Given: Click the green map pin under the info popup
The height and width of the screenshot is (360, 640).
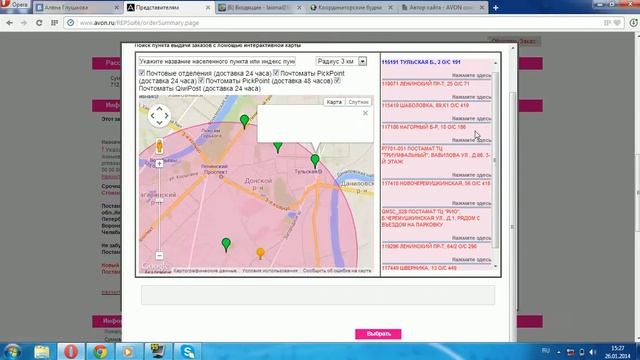Looking at the screenshot, I should pyautogui.click(x=278, y=147).
